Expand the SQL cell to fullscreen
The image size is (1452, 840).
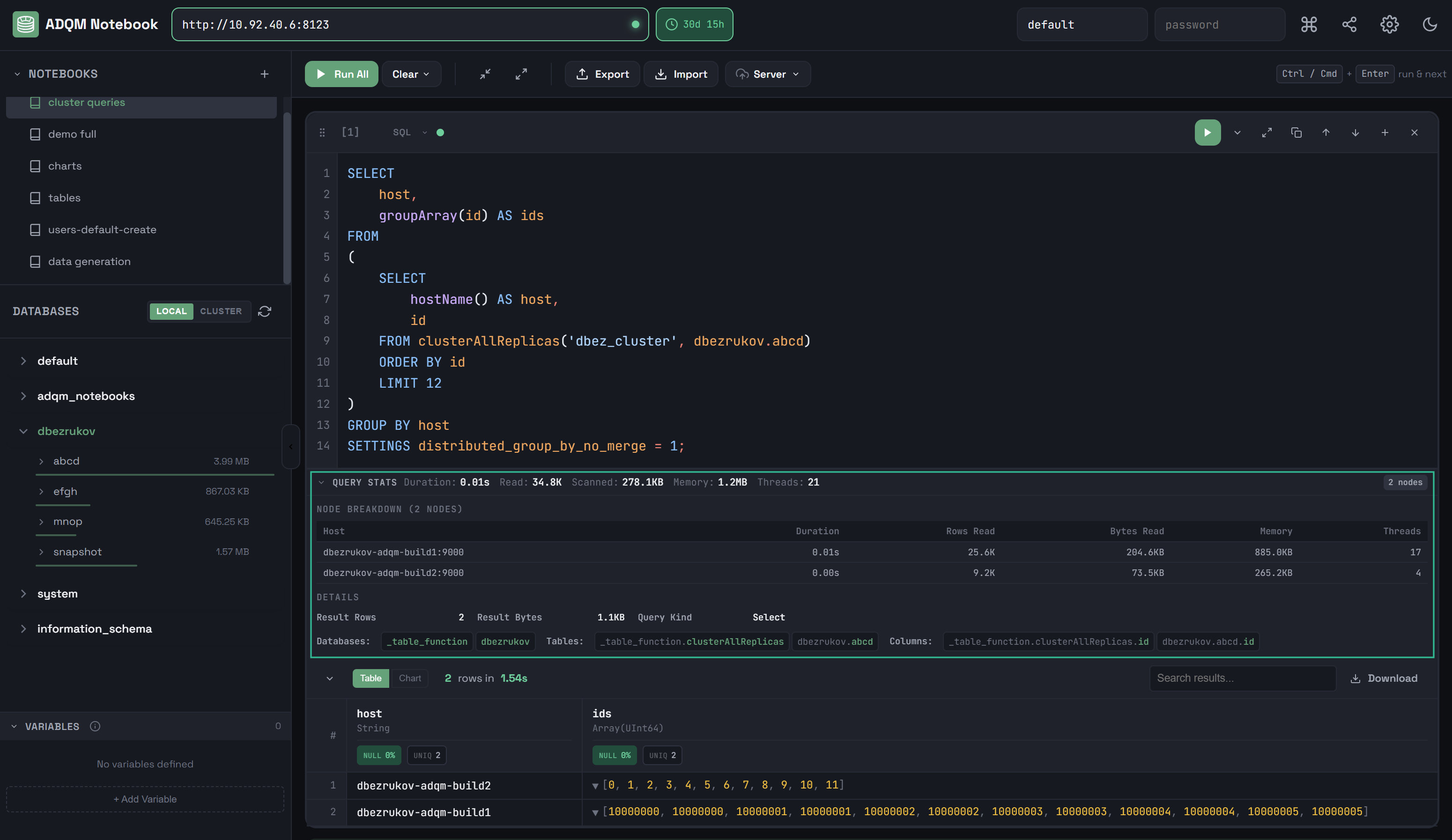pyautogui.click(x=1267, y=133)
